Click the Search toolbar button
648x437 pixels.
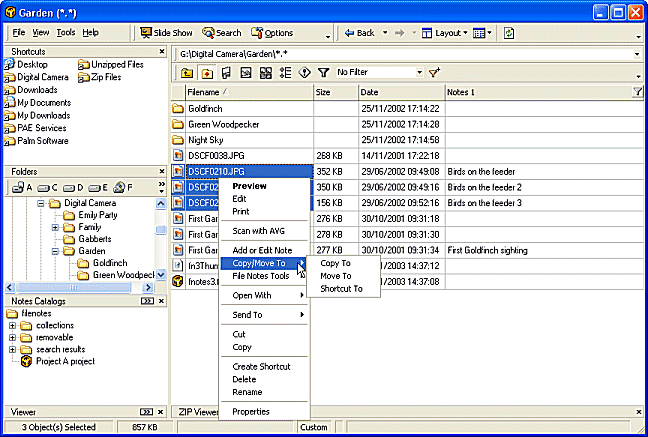click(x=221, y=33)
